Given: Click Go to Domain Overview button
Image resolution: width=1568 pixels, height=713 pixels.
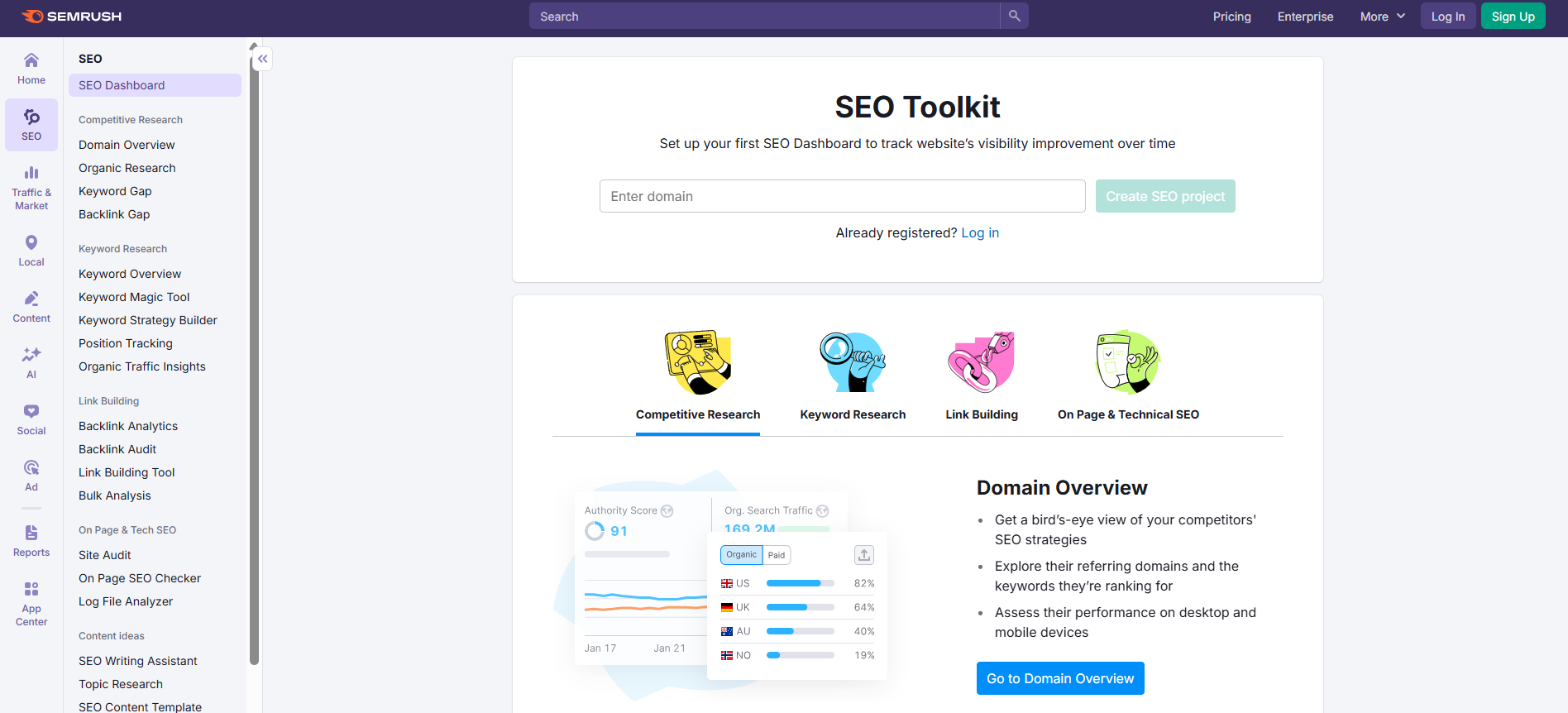Looking at the screenshot, I should 1060,678.
